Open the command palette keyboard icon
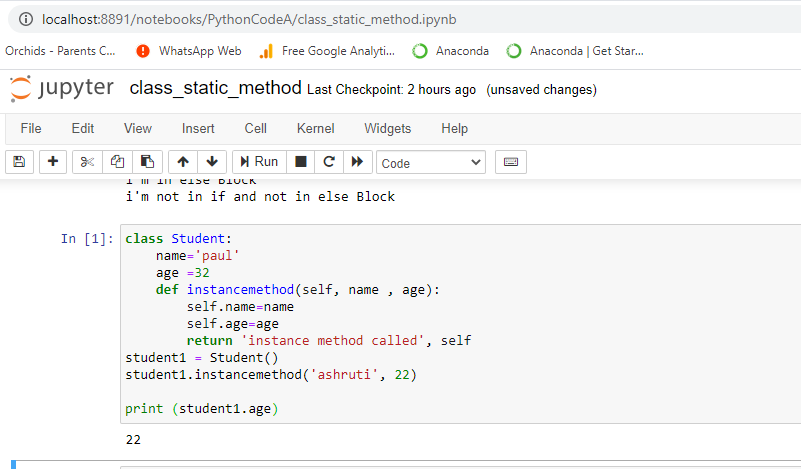The image size is (801, 469). [x=511, y=162]
